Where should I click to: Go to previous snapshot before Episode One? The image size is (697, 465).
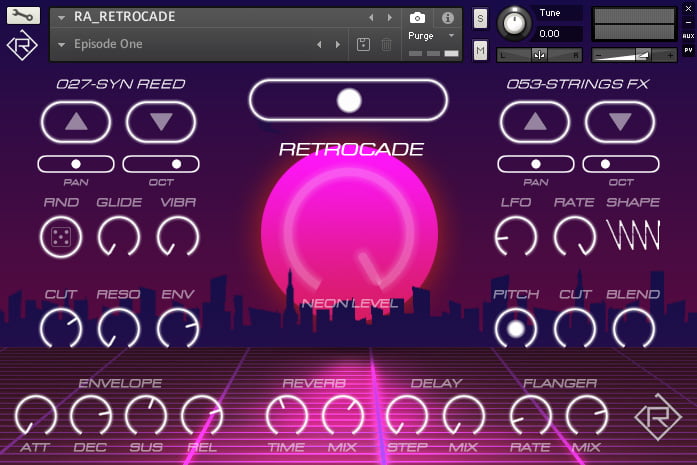coord(320,44)
